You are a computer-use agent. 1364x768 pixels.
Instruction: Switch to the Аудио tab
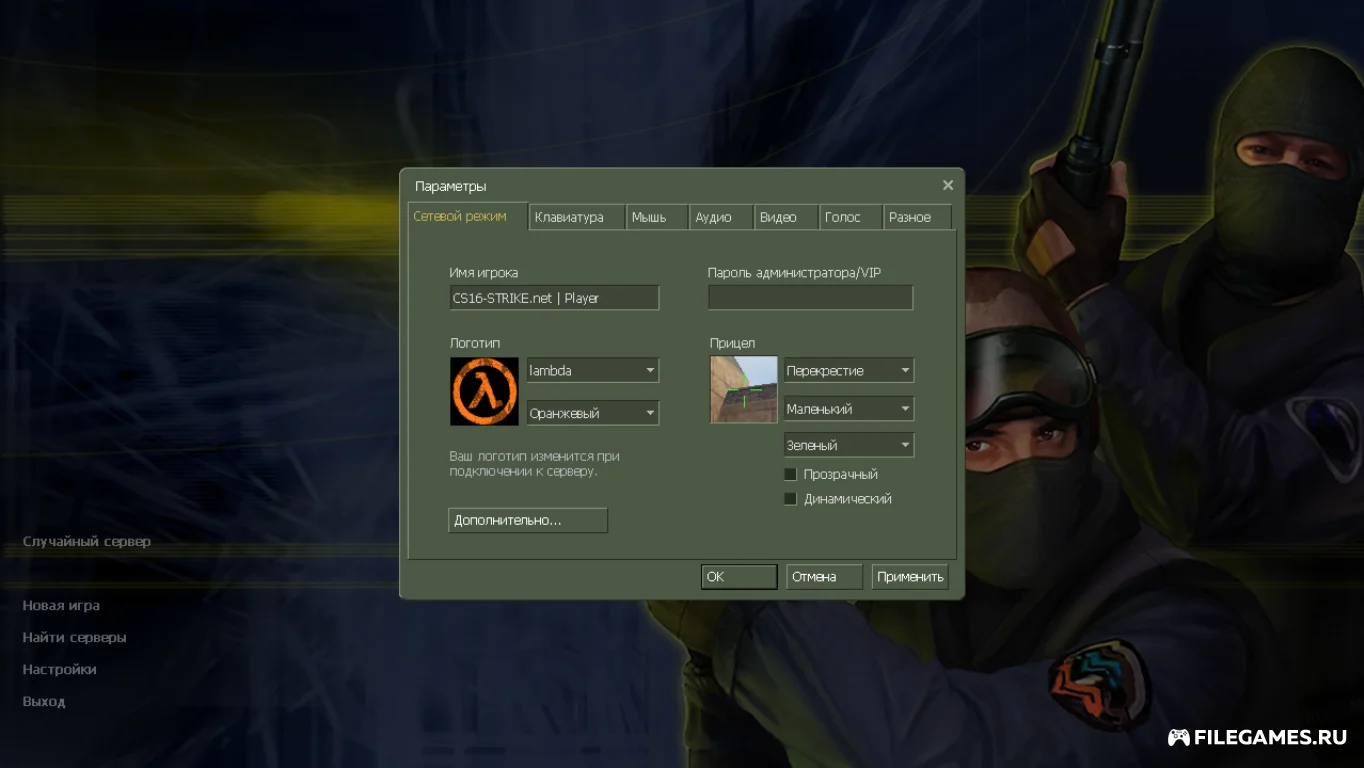pos(721,217)
